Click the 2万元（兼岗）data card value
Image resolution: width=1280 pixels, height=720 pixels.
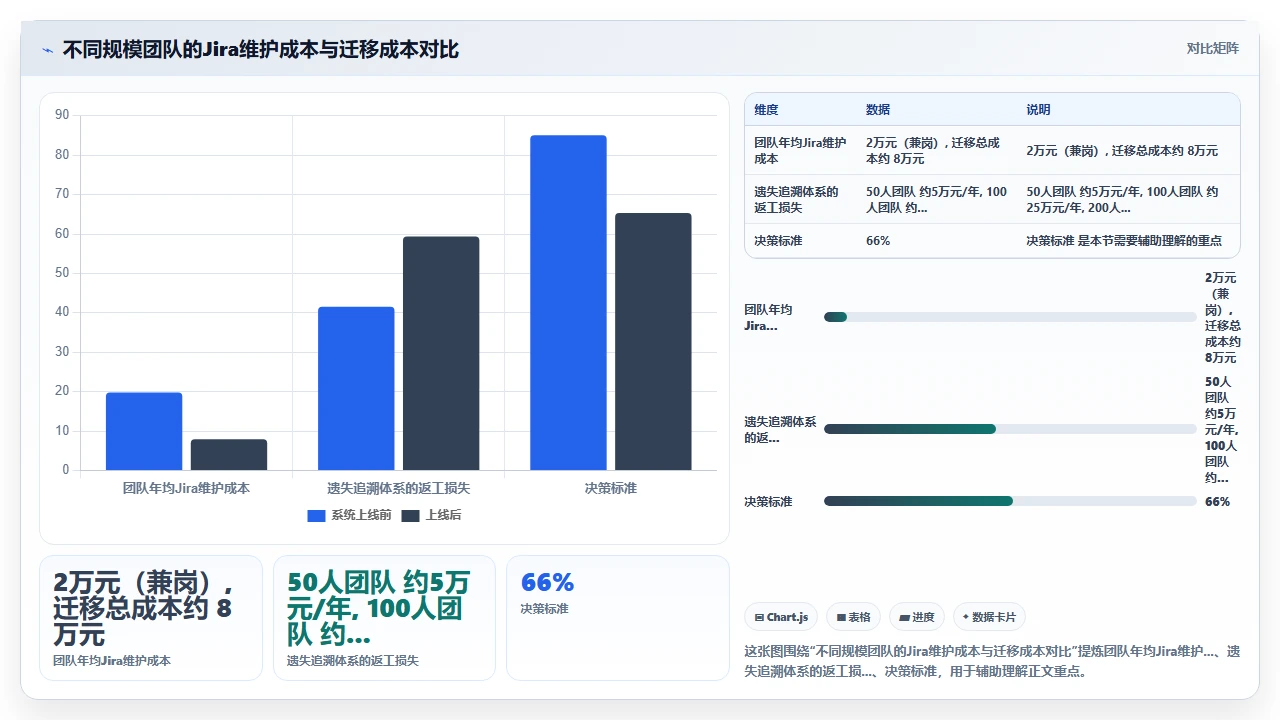click(x=143, y=608)
